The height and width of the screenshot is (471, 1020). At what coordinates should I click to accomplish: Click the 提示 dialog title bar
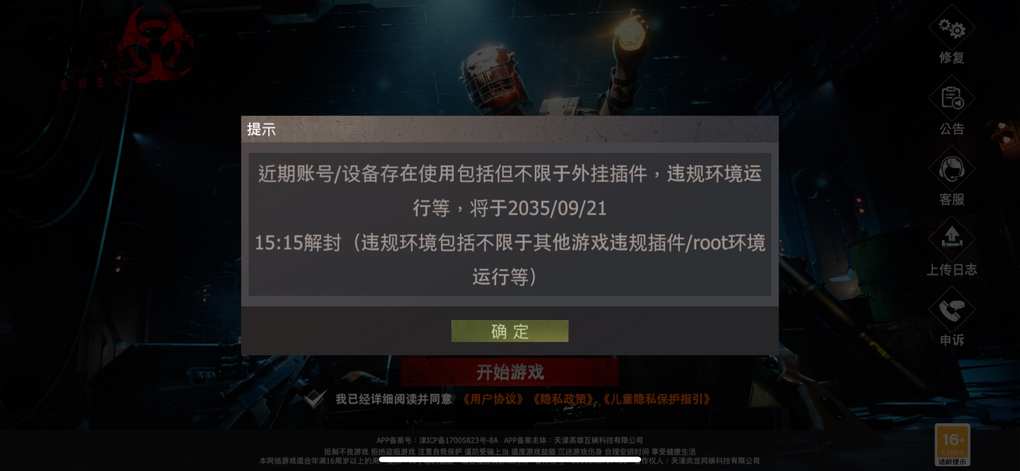click(509, 129)
